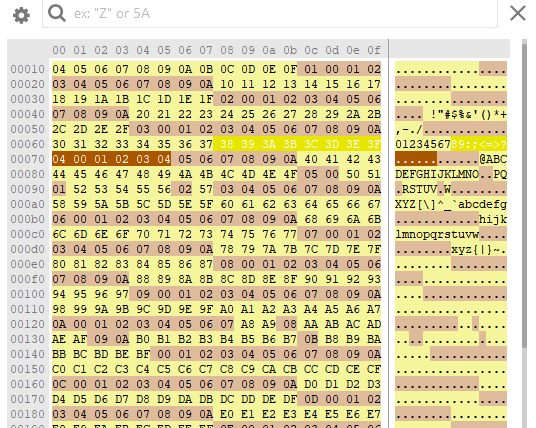Click row offset 00070
Viewport: 536px width, 428px height.
pos(28,159)
